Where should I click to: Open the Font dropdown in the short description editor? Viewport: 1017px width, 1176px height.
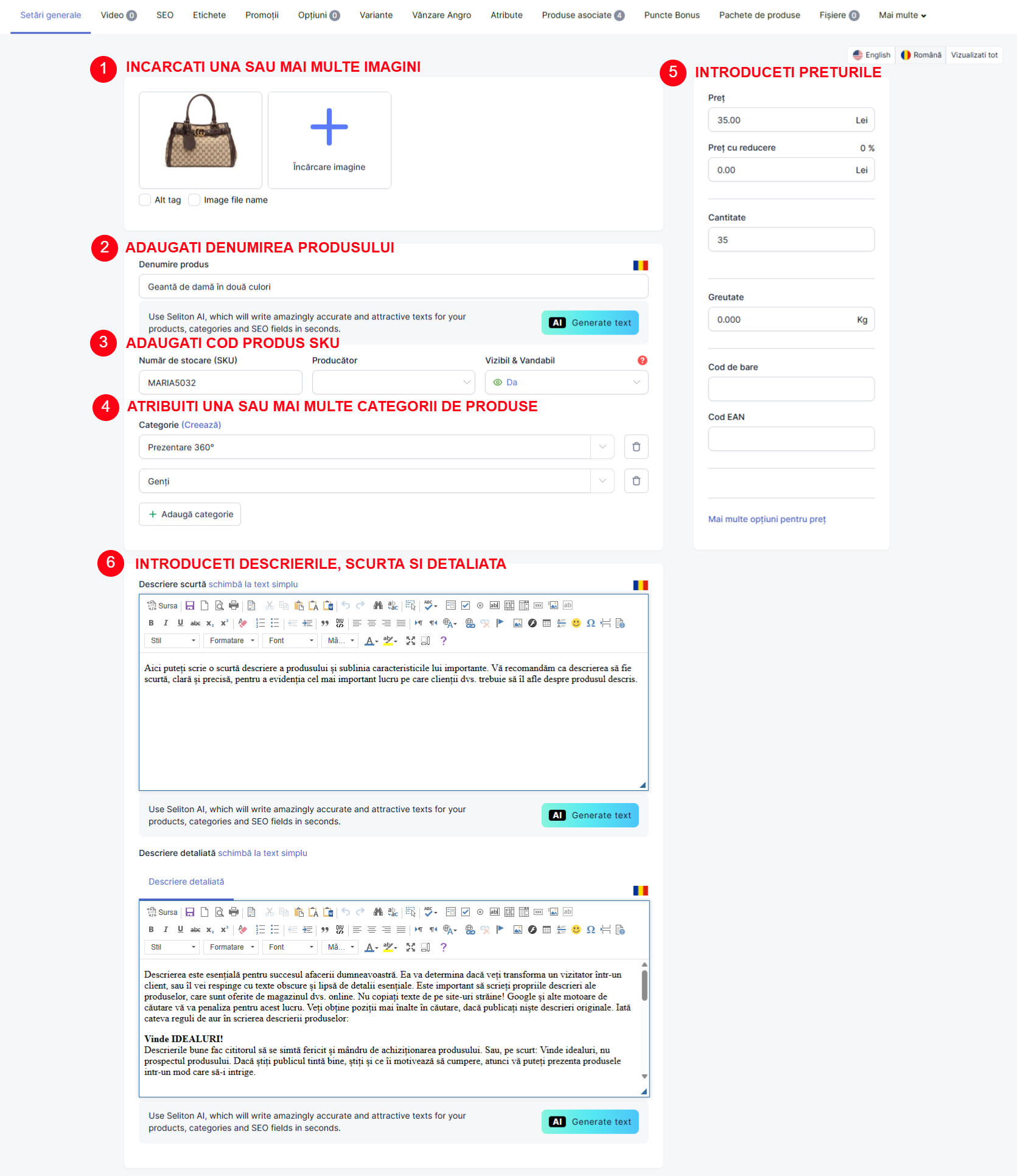click(292, 641)
